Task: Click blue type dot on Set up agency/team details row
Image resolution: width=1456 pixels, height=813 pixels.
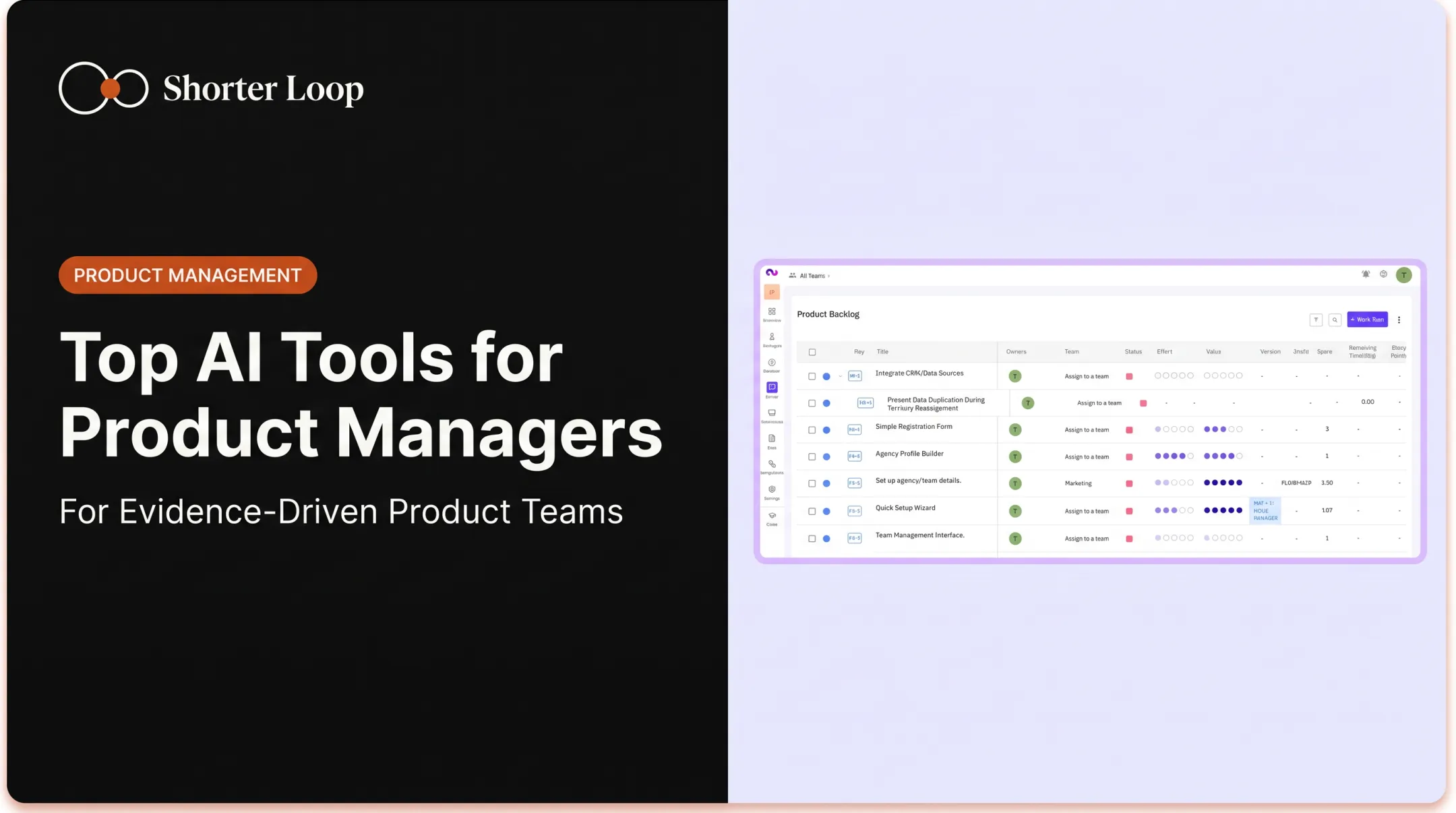Action: pos(826,483)
